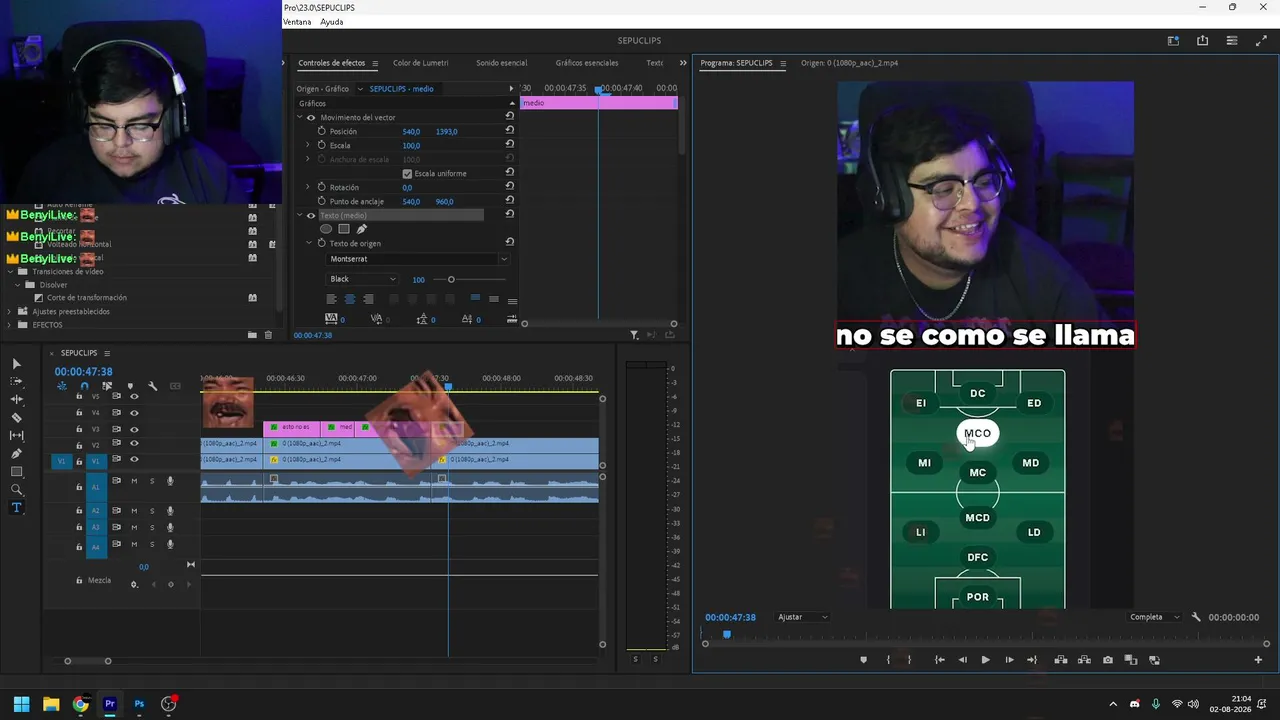The image size is (1280, 720).
Task: Toggle timeline snapping magnet icon
Action: 84,386
